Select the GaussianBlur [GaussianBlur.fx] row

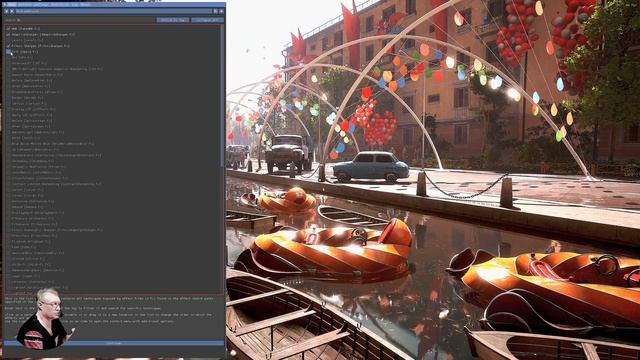[x=38, y=253]
